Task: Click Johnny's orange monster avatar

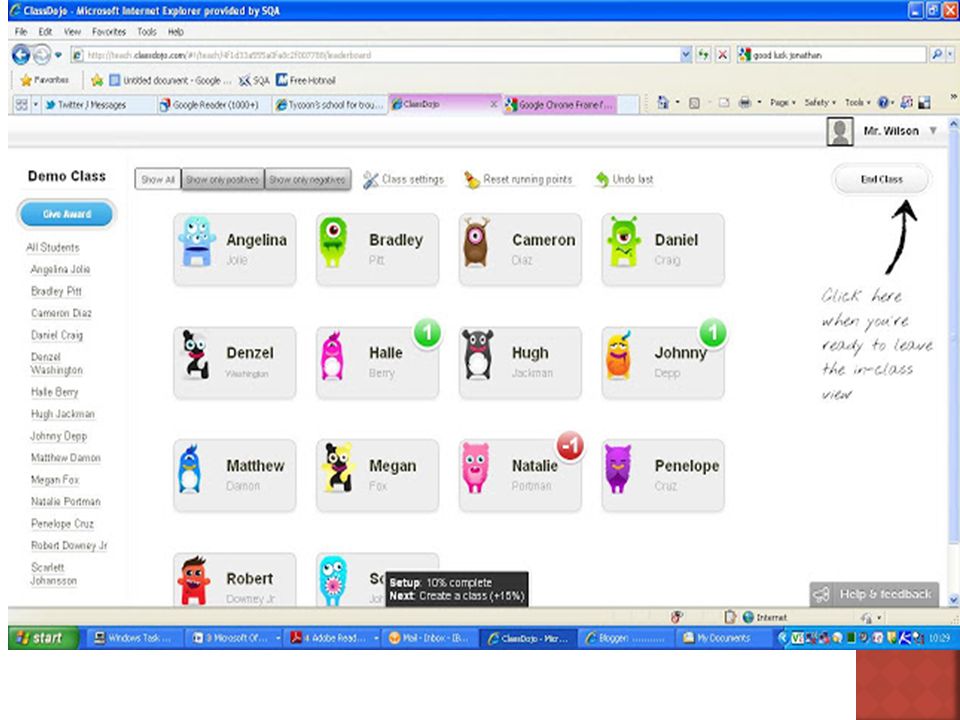Action: (x=618, y=355)
